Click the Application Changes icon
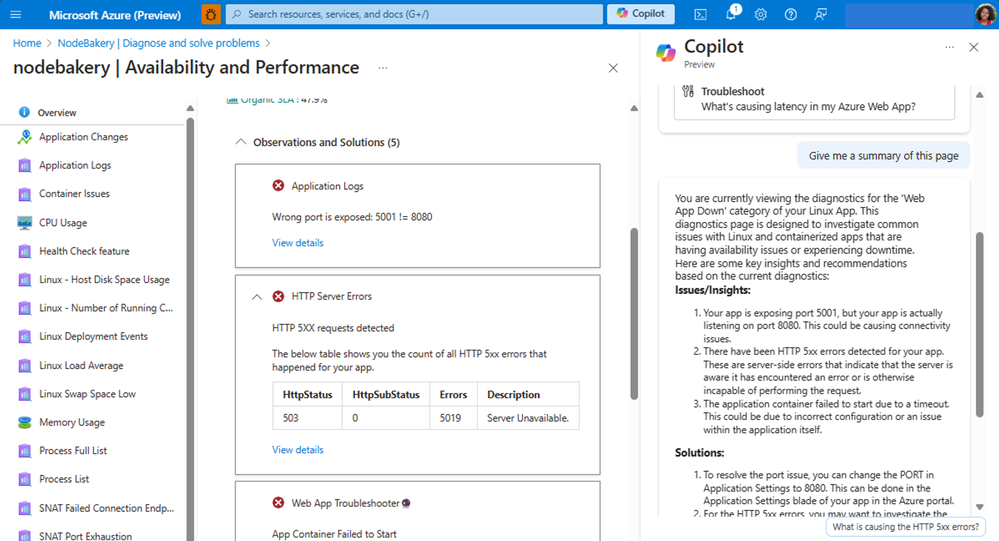Screen dimensions: 999x541 click(24, 137)
